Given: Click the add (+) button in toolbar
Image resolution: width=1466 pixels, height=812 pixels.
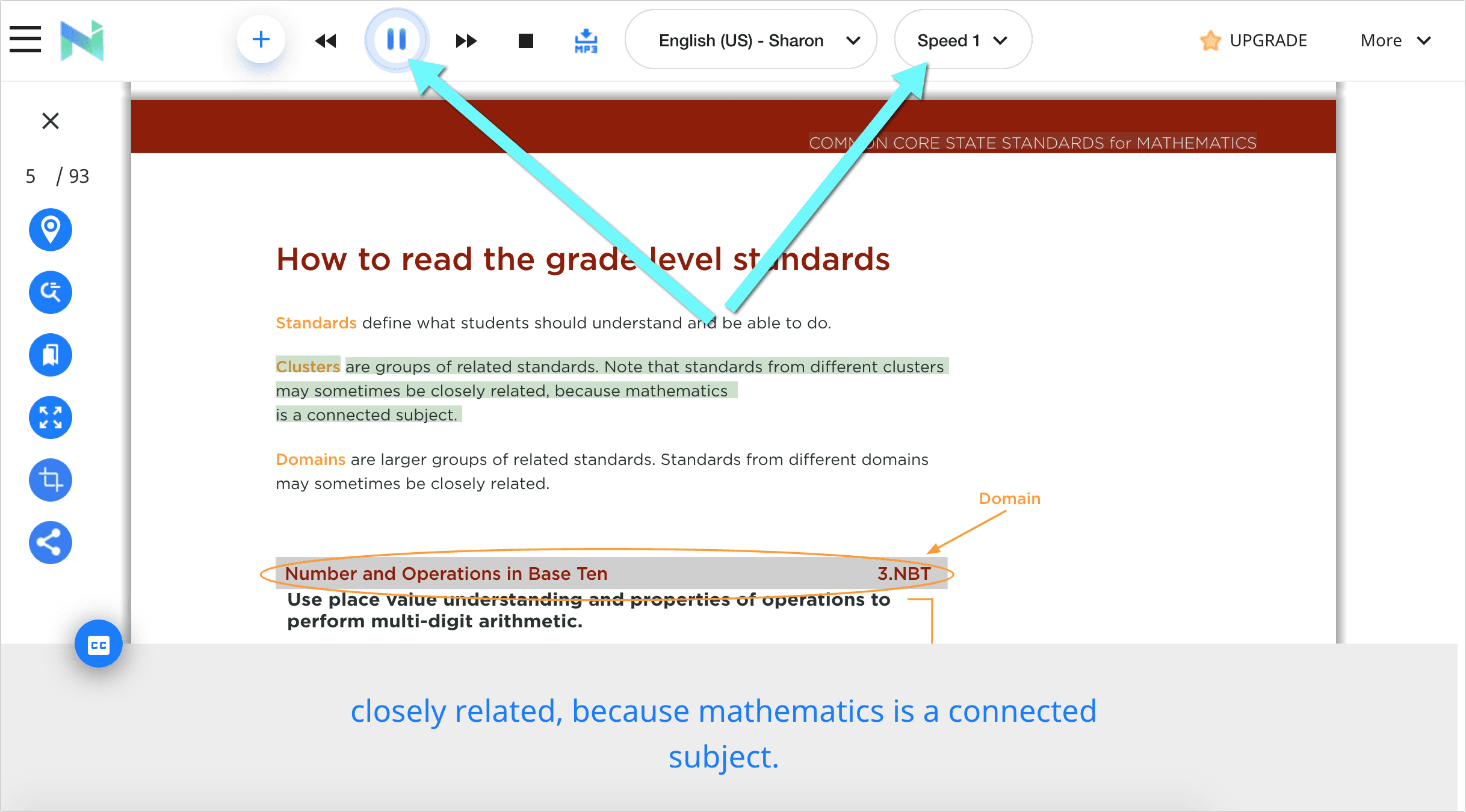Looking at the screenshot, I should click(260, 40).
